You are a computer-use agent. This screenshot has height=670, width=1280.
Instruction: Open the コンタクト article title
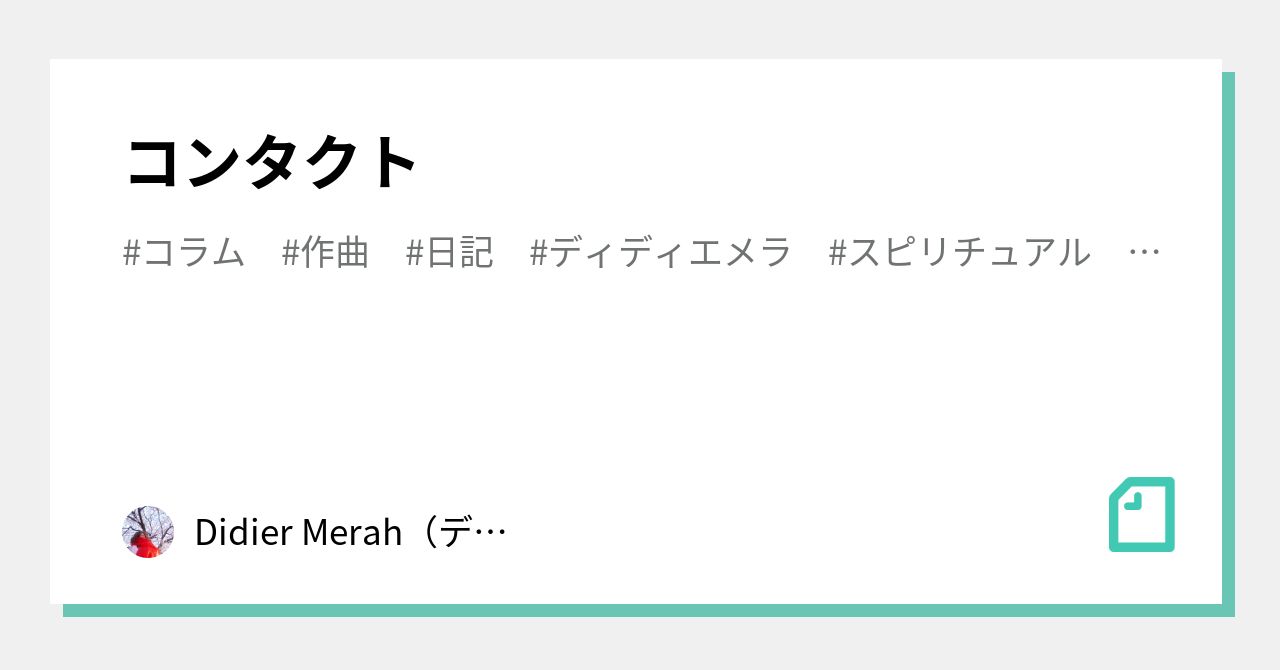[x=272, y=162]
